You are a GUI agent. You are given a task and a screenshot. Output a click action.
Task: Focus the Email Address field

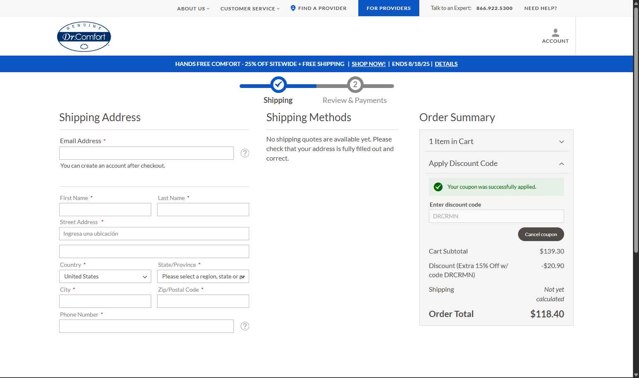tap(146, 153)
